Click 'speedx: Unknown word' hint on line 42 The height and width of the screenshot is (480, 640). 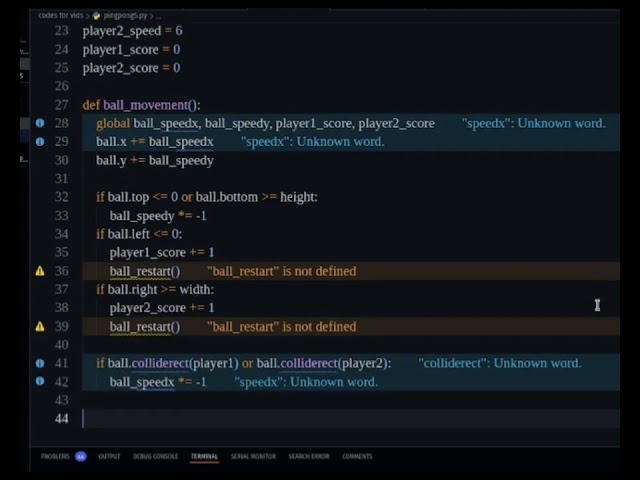[x=306, y=382]
